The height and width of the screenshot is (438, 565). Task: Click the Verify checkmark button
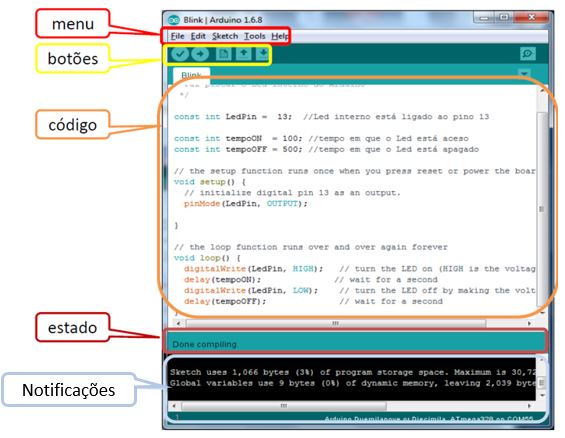tap(179, 54)
